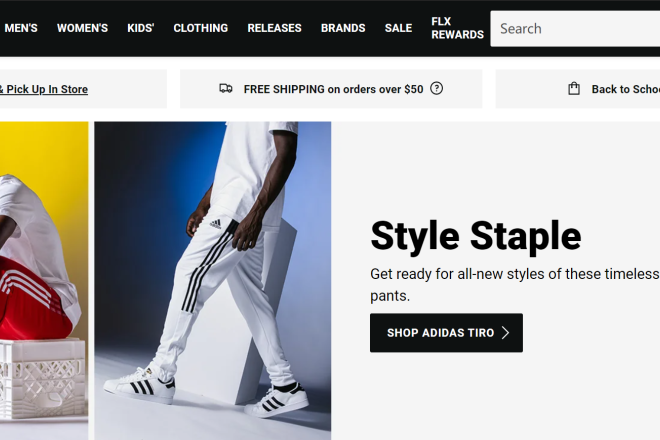Click the delivery truck shipping icon
Viewport: 660px width, 440px height.
click(226, 88)
